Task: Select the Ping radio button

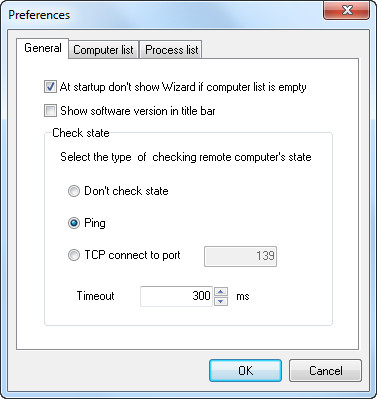Action: 74,223
